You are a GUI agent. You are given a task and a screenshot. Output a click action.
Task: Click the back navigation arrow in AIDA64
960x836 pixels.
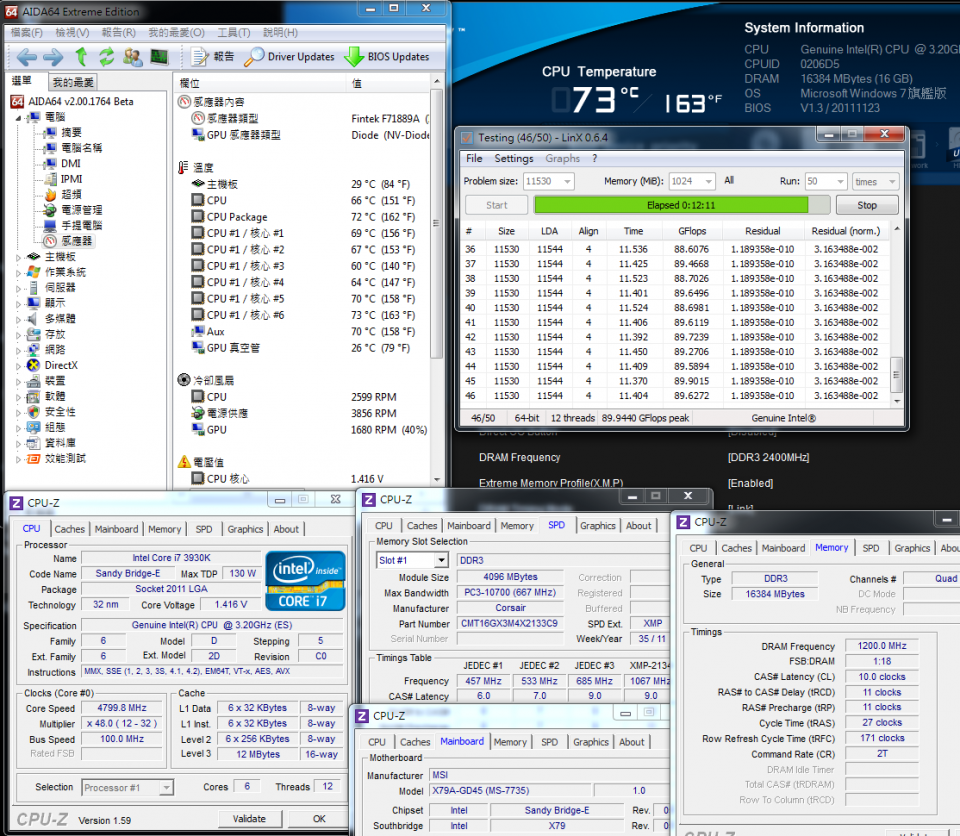pyautogui.click(x=27, y=57)
